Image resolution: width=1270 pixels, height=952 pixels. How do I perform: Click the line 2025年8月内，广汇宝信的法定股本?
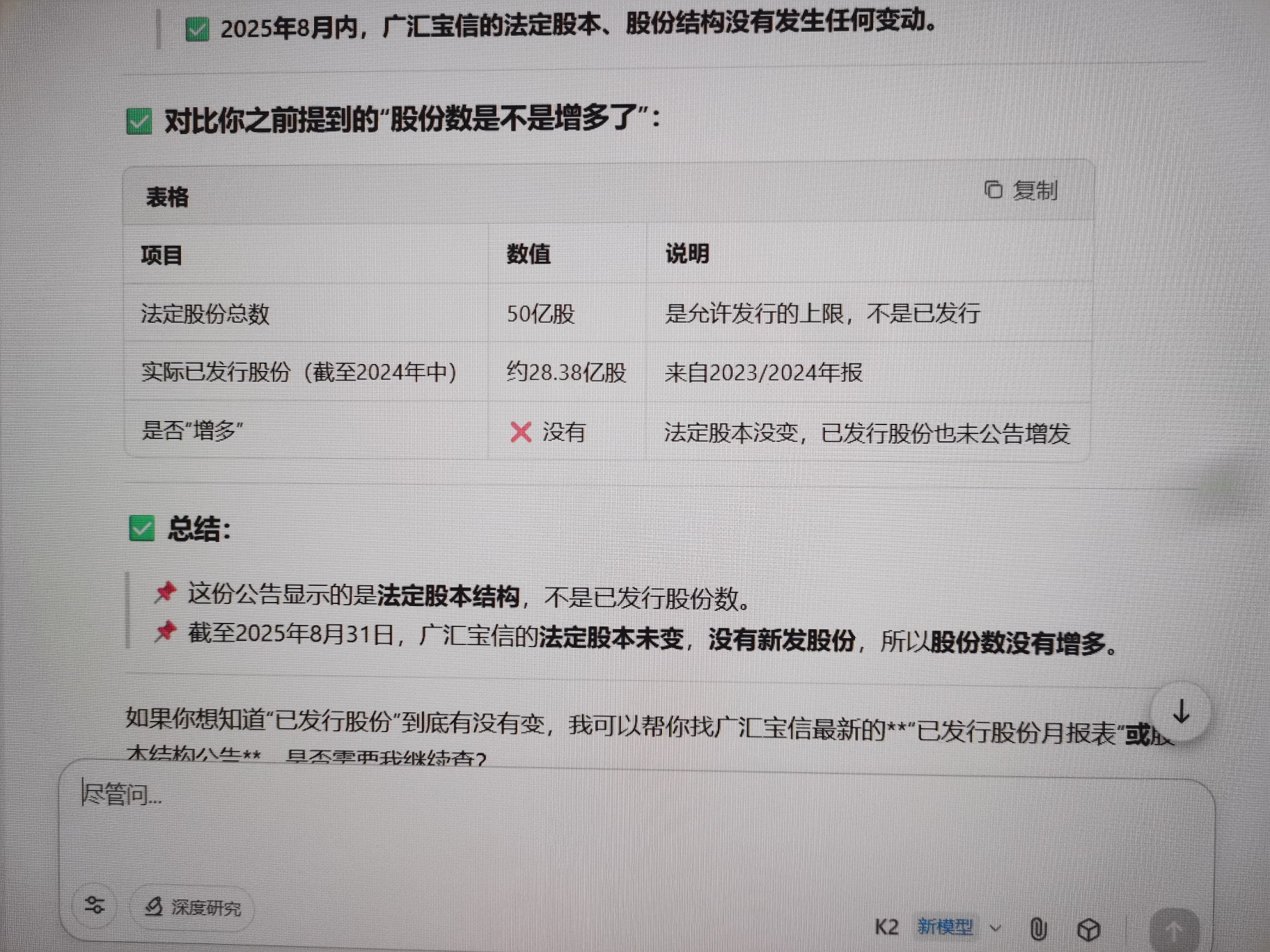578,25
